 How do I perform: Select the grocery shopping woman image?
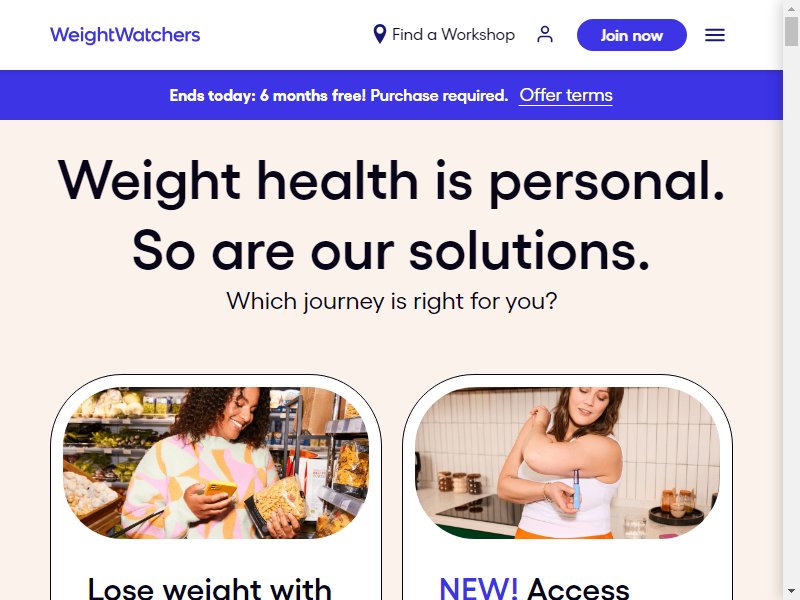click(216, 463)
